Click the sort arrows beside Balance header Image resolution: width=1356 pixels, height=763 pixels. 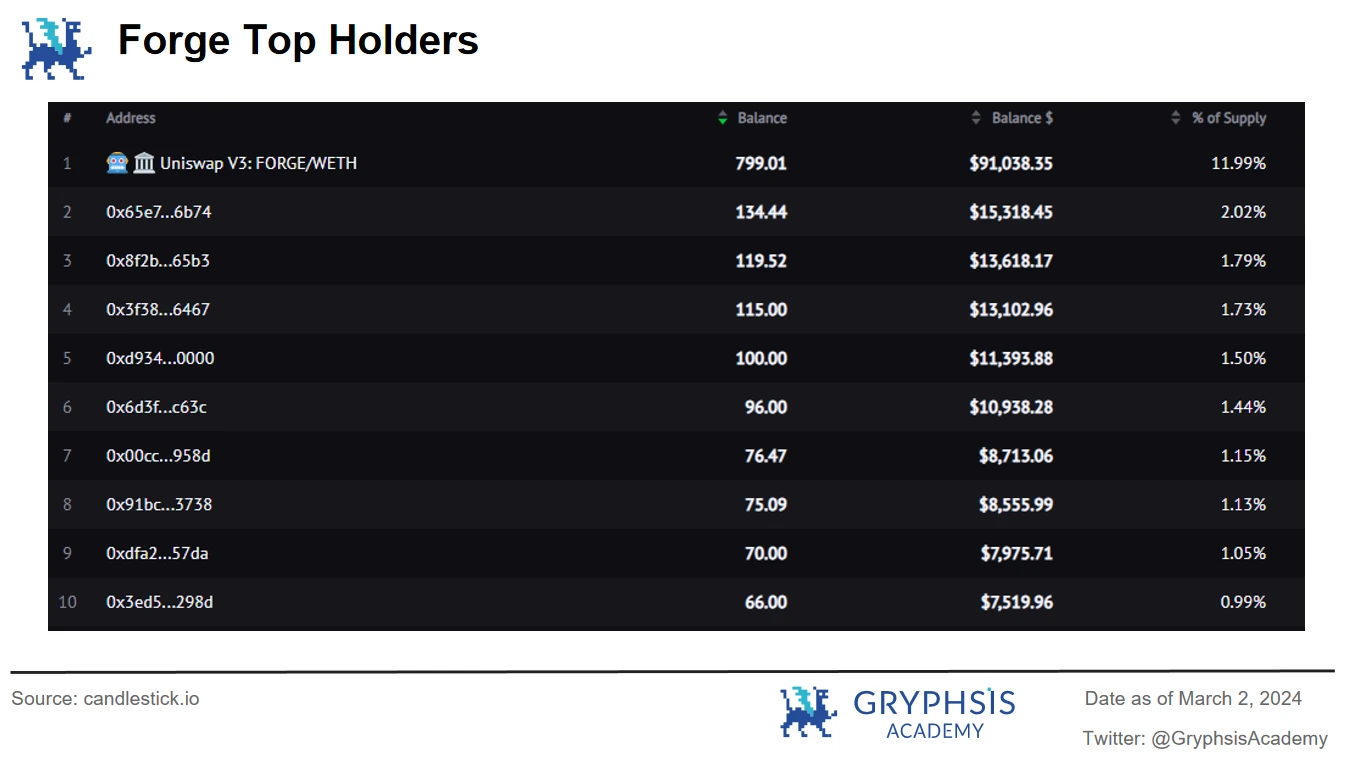[723, 118]
